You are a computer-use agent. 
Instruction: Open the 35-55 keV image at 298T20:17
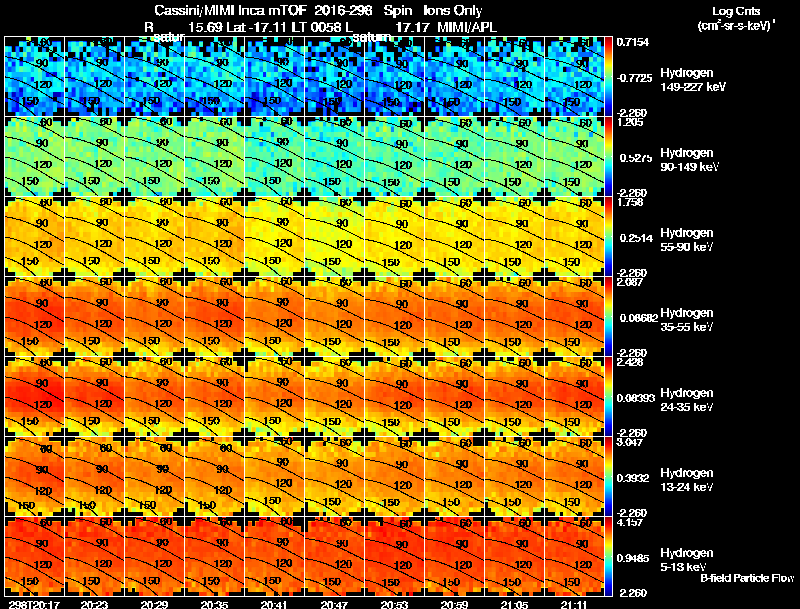[x=34, y=316]
